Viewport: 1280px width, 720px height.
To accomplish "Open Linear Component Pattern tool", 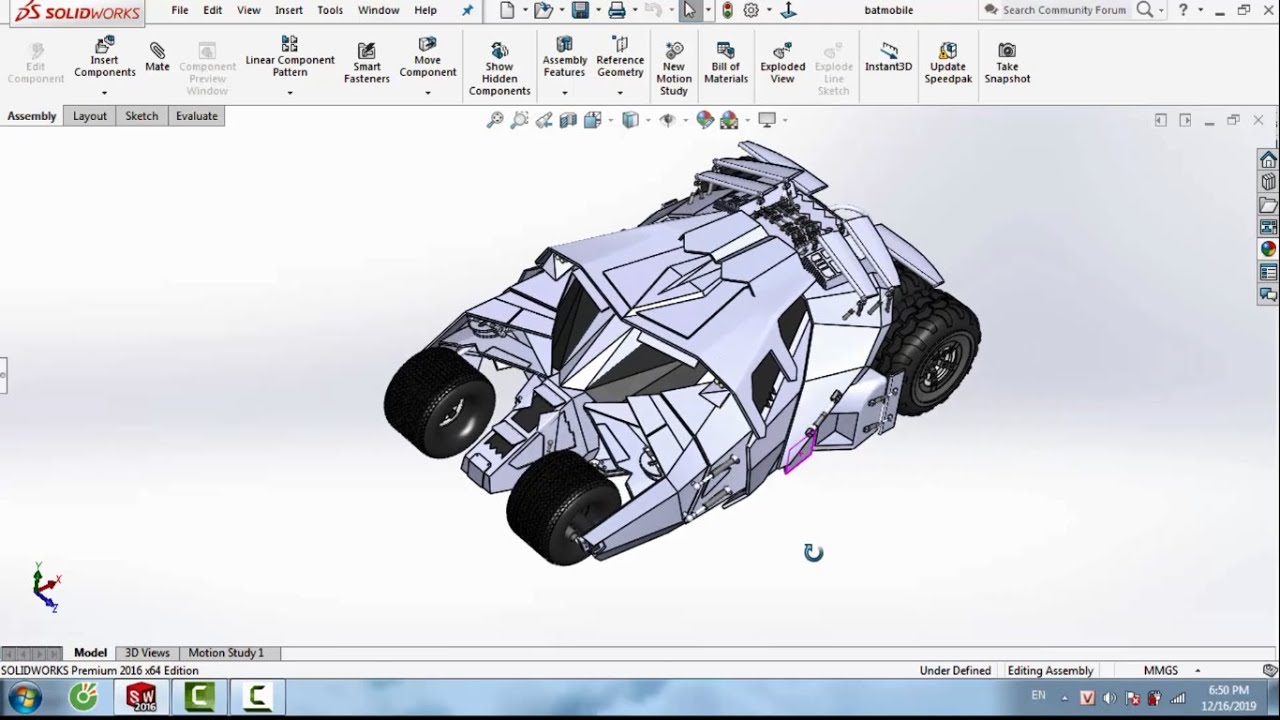I will [290, 58].
